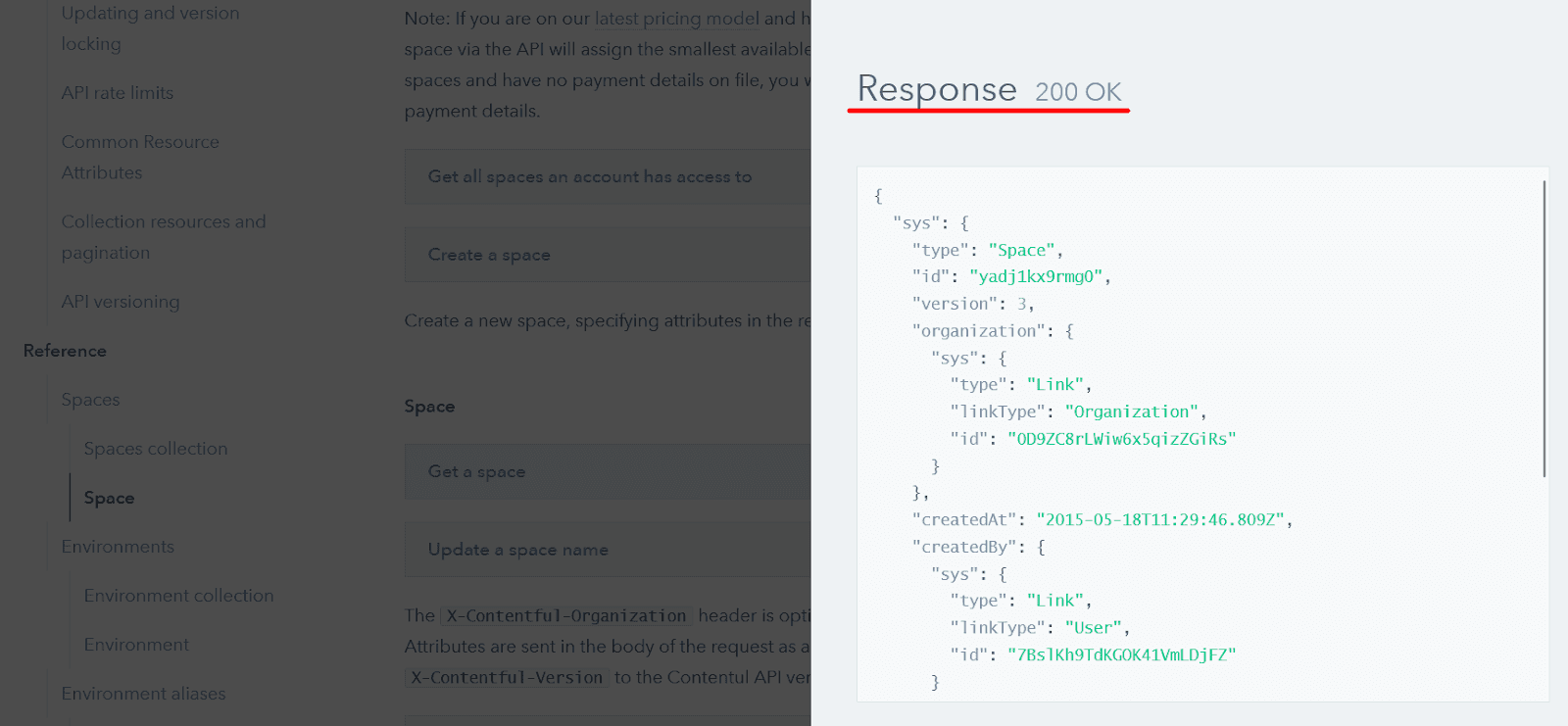Follow the 'latest pricing model' link

pyautogui.click(x=676, y=19)
